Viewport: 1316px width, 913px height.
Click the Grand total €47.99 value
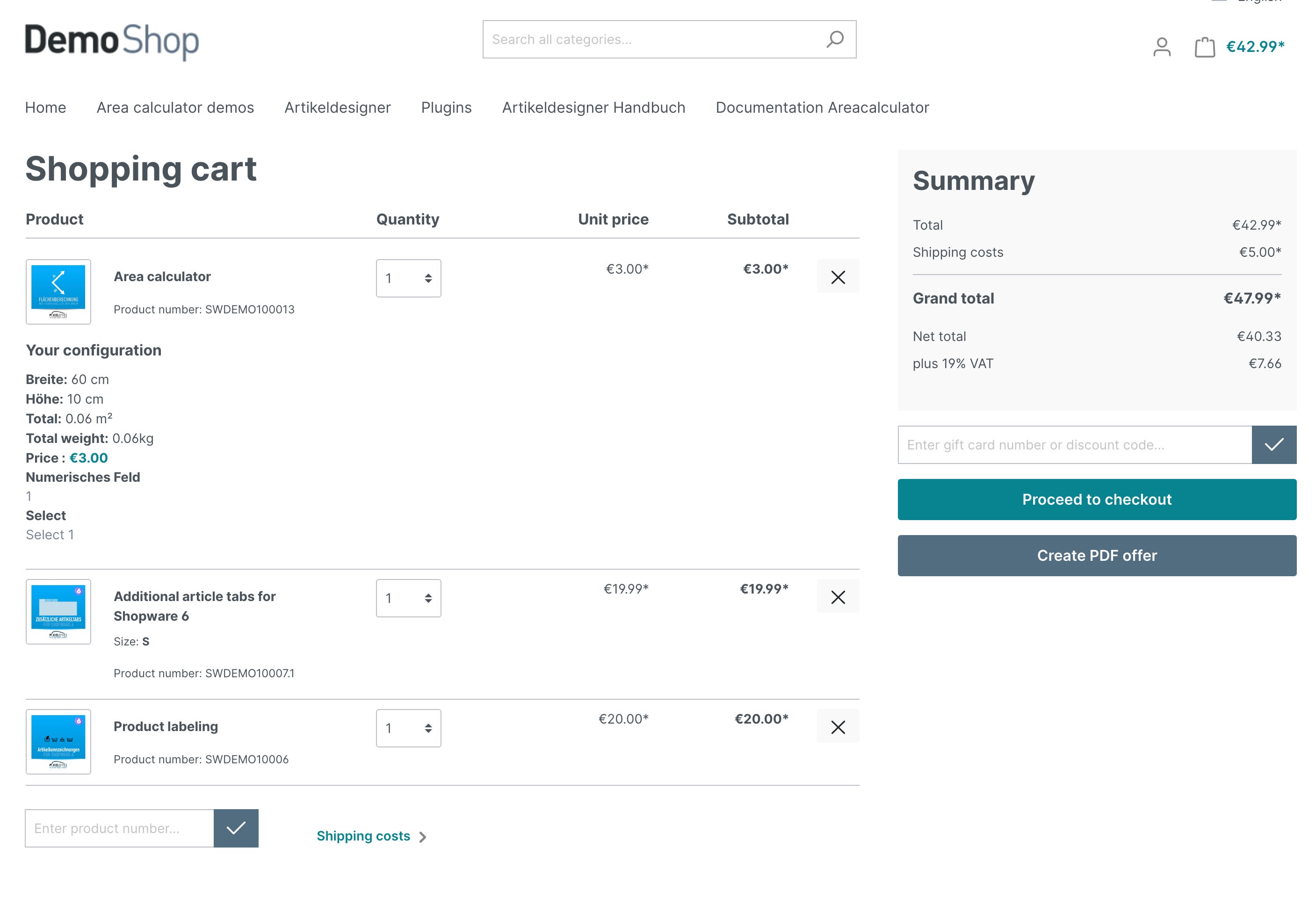coord(1251,298)
